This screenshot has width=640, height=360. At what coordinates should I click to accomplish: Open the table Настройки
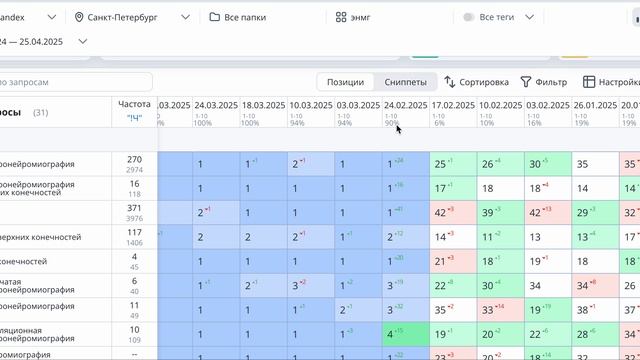pyautogui.click(x=611, y=82)
